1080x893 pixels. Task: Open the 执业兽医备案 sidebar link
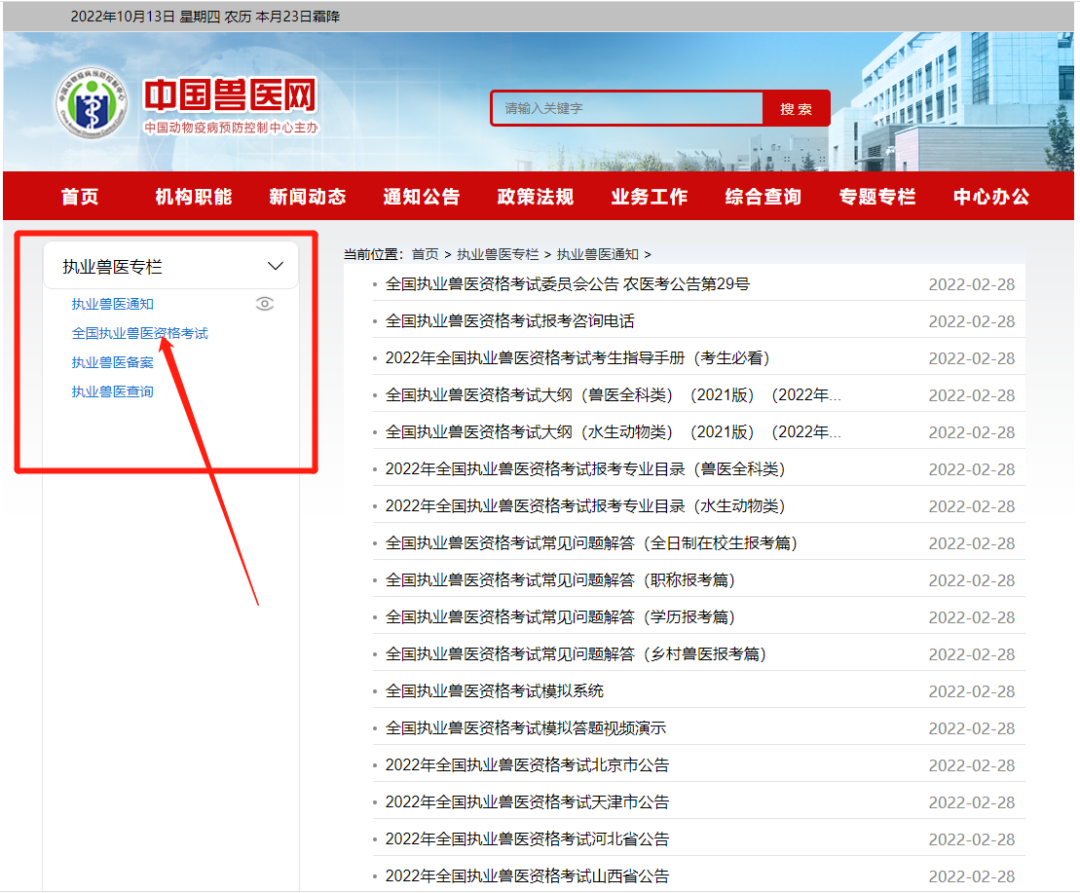pyautogui.click(x=111, y=361)
